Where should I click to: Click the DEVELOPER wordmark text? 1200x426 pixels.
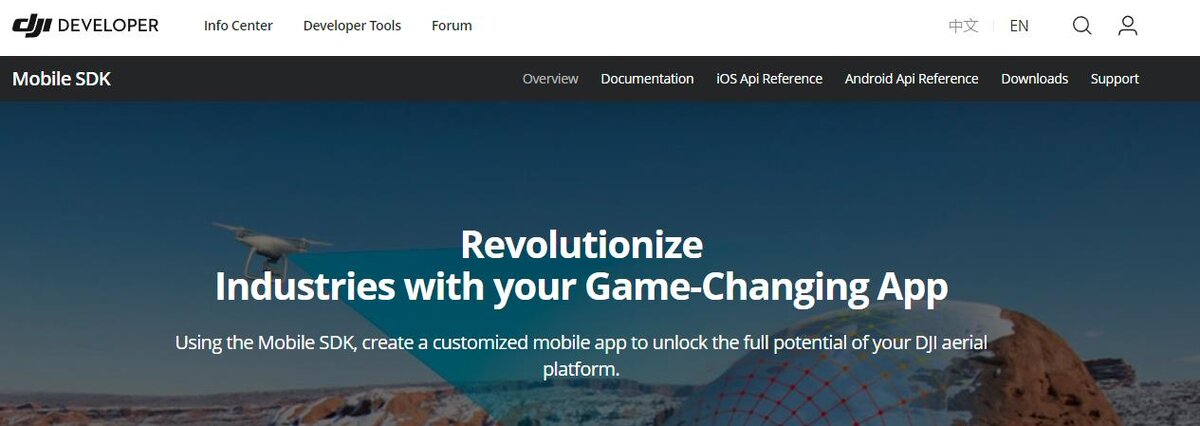pos(109,26)
